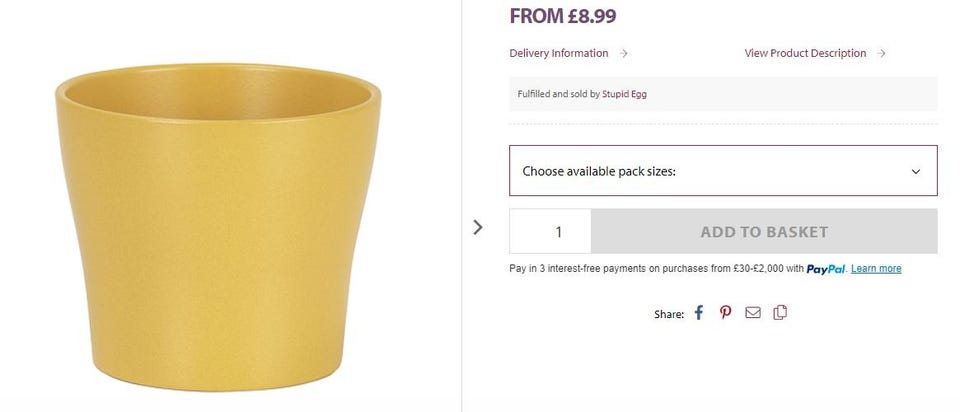Share the product on Pinterest
Screen dimensions: 960x412
click(726, 313)
